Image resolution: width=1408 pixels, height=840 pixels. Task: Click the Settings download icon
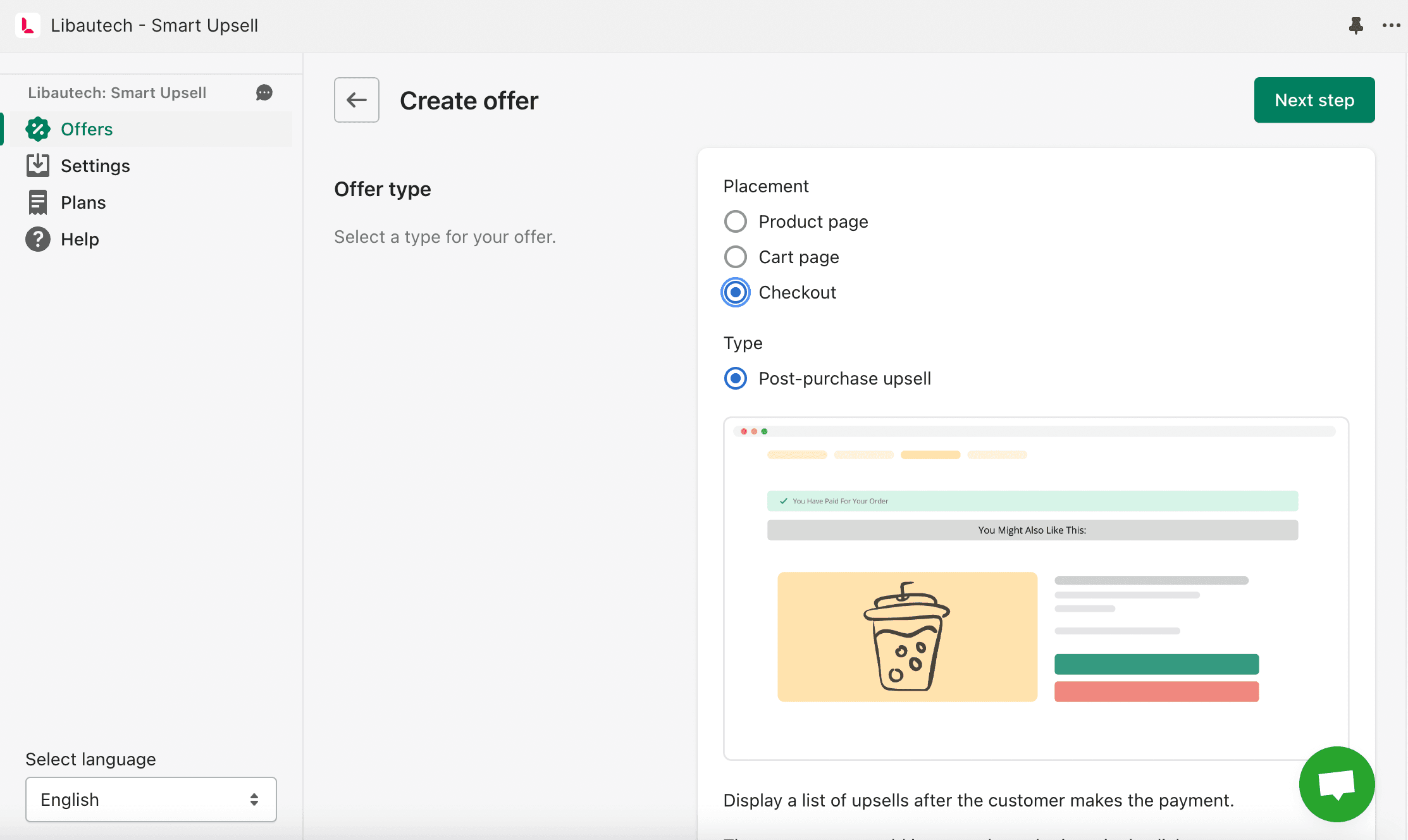click(x=38, y=166)
